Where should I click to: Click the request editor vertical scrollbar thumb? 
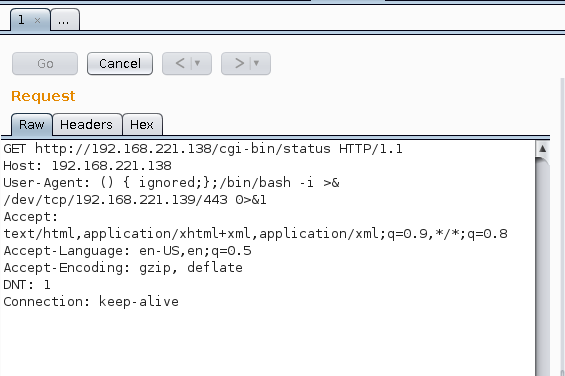pyautogui.click(x=543, y=267)
